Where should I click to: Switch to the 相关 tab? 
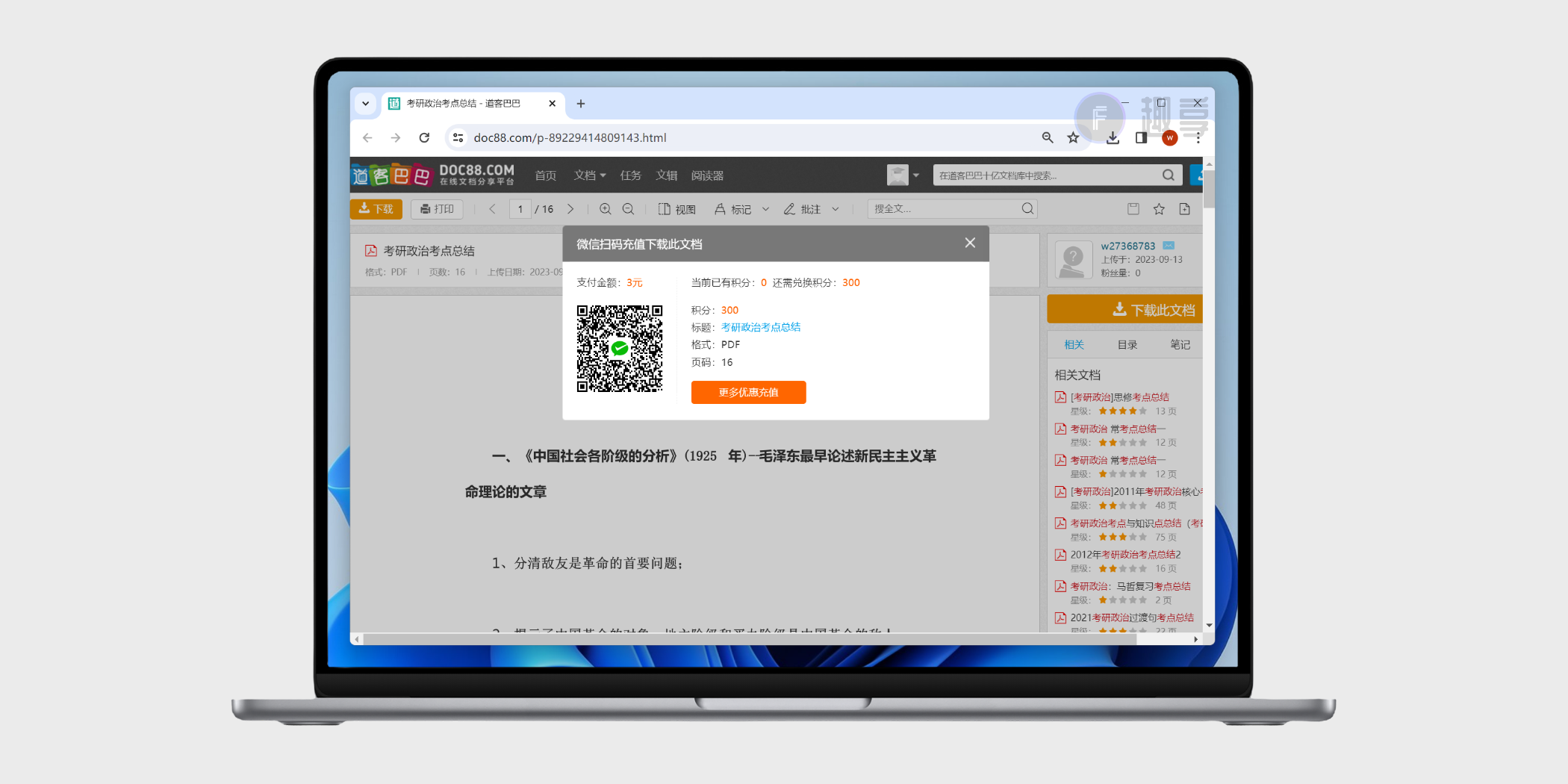coord(1074,344)
